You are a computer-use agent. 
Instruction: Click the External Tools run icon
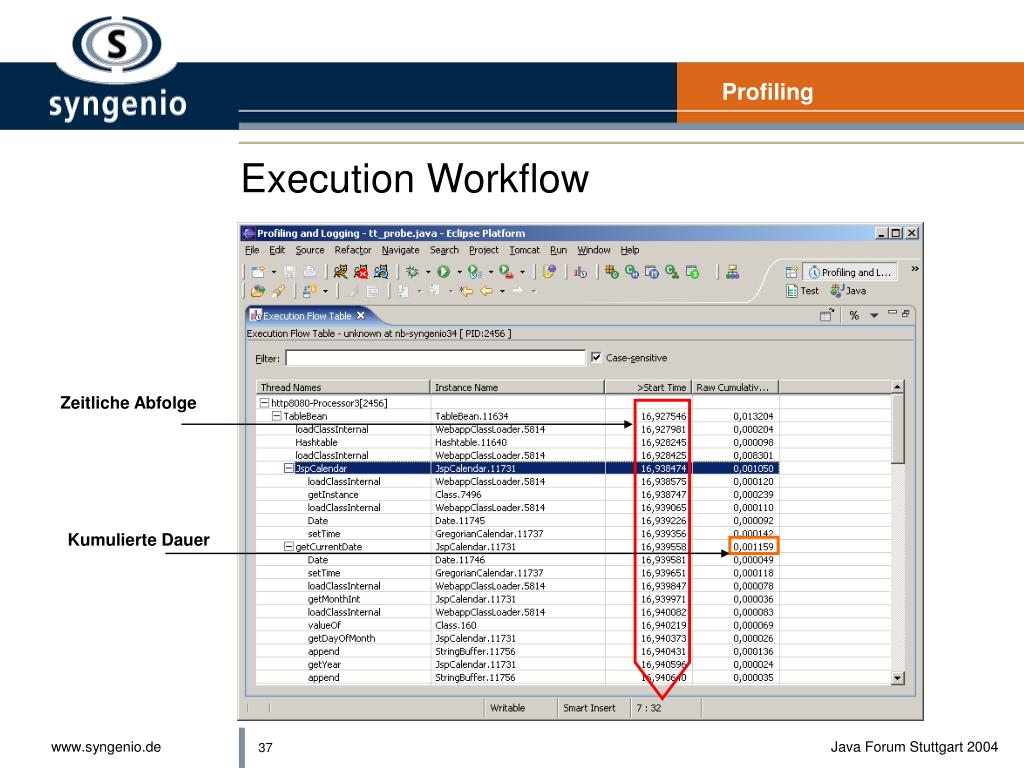tap(506, 272)
